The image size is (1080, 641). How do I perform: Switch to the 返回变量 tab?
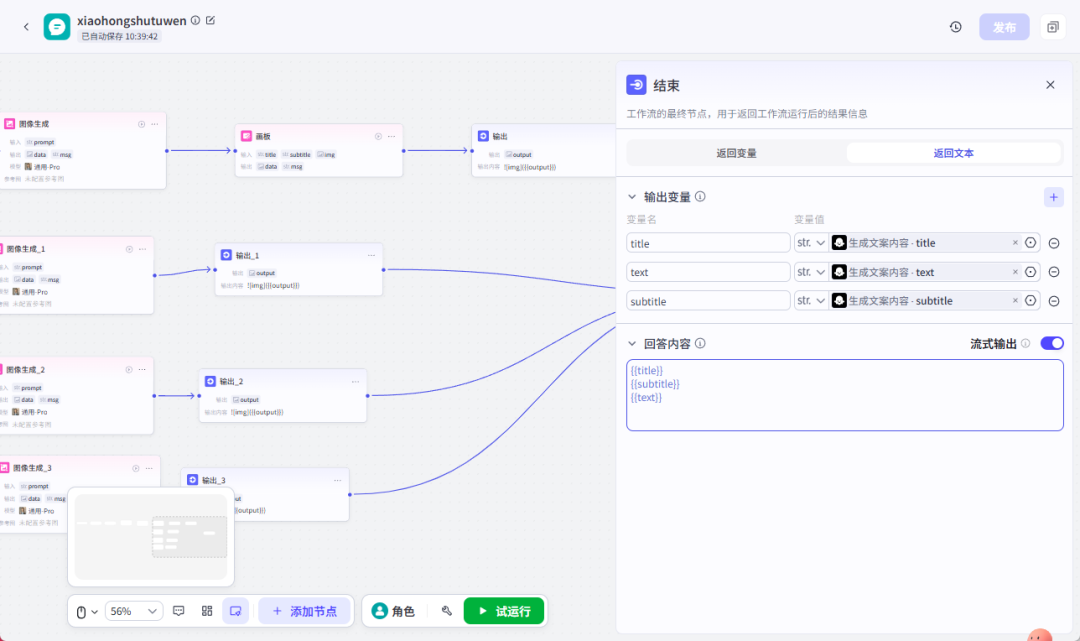click(x=736, y=153)
